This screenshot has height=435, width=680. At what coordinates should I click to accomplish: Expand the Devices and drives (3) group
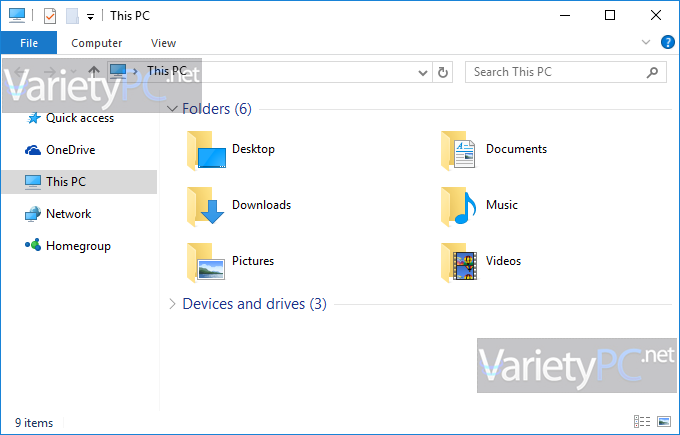pyautogui.click(x=172, y=304)
